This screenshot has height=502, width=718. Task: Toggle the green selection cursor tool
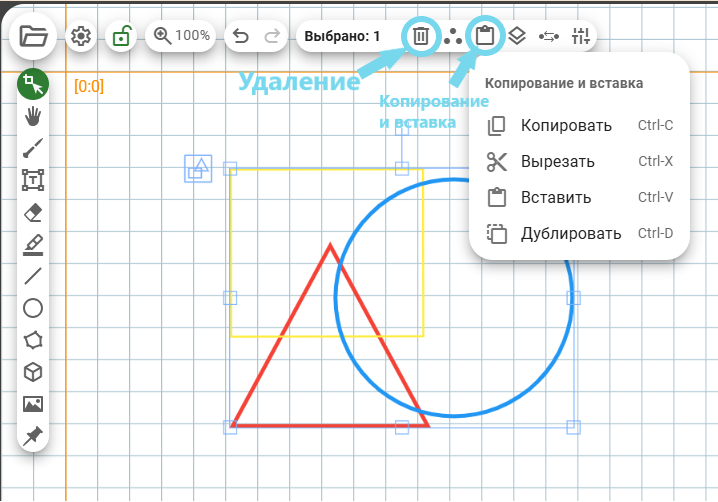pos(33,85)
